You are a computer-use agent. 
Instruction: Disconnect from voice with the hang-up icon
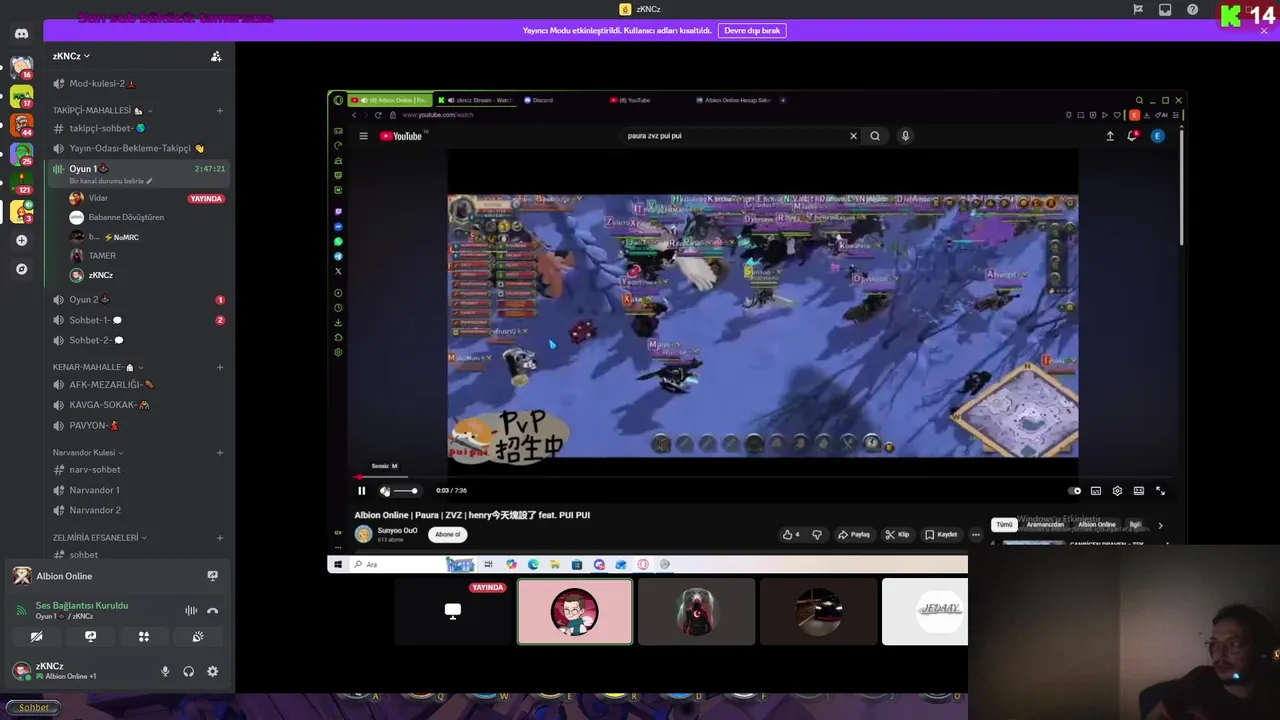tap(212, 611)
